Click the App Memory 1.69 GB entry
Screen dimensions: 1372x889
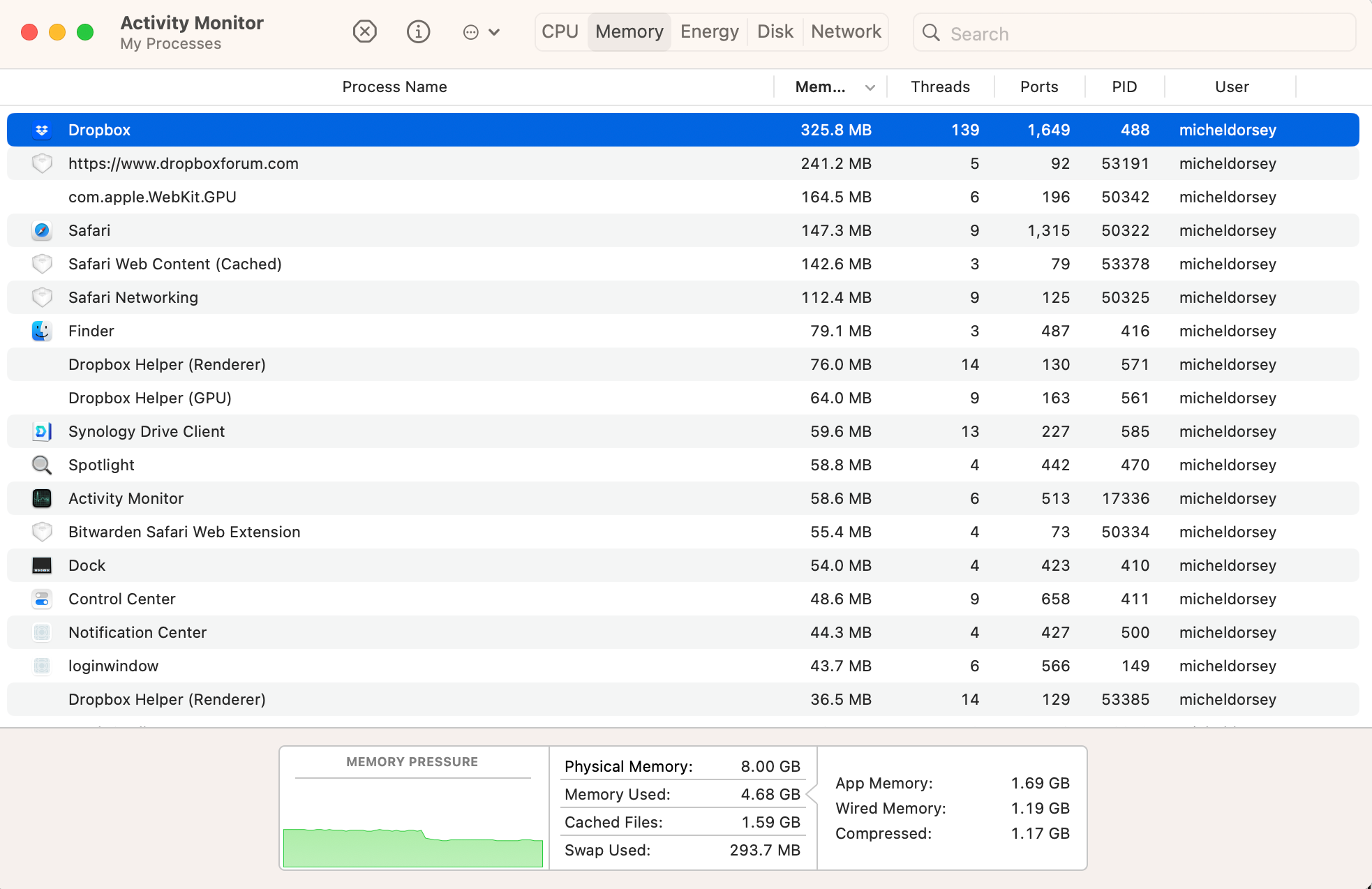point(953,783)
